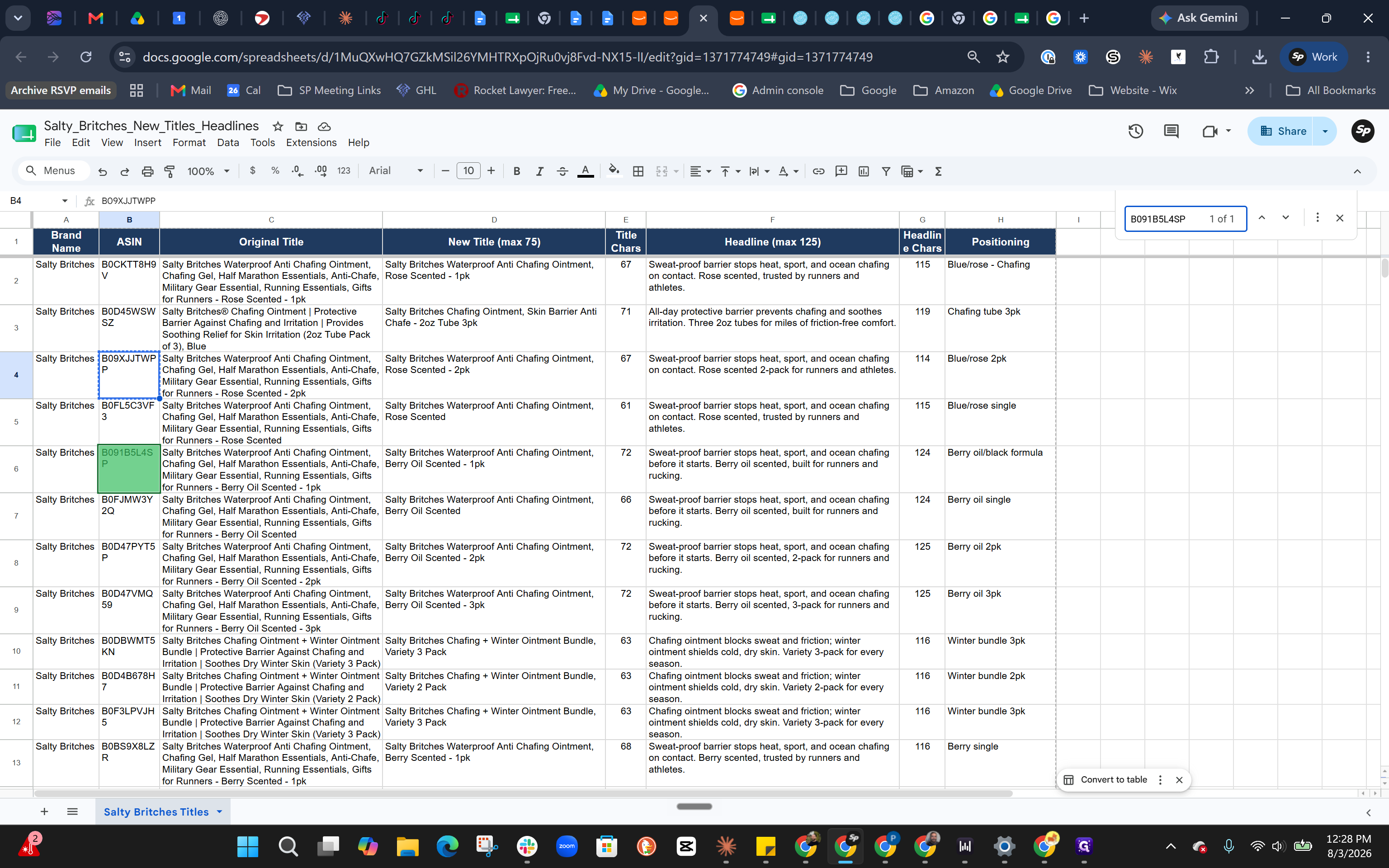1389x868 pixels.
Task: Print the spreadsheet via printer icon
Action: [147, 171]
